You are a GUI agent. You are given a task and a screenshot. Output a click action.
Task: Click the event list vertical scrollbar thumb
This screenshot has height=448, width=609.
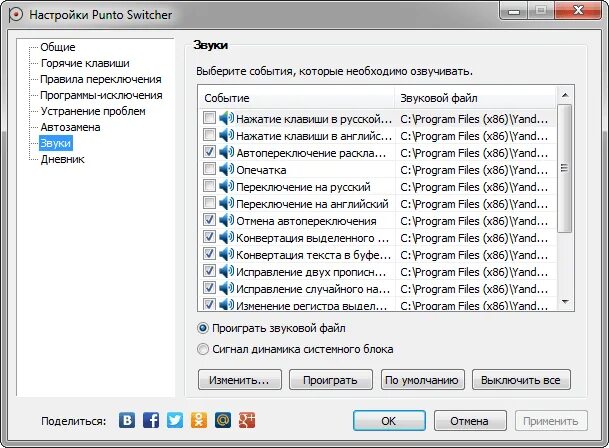(x=565, y=168)
